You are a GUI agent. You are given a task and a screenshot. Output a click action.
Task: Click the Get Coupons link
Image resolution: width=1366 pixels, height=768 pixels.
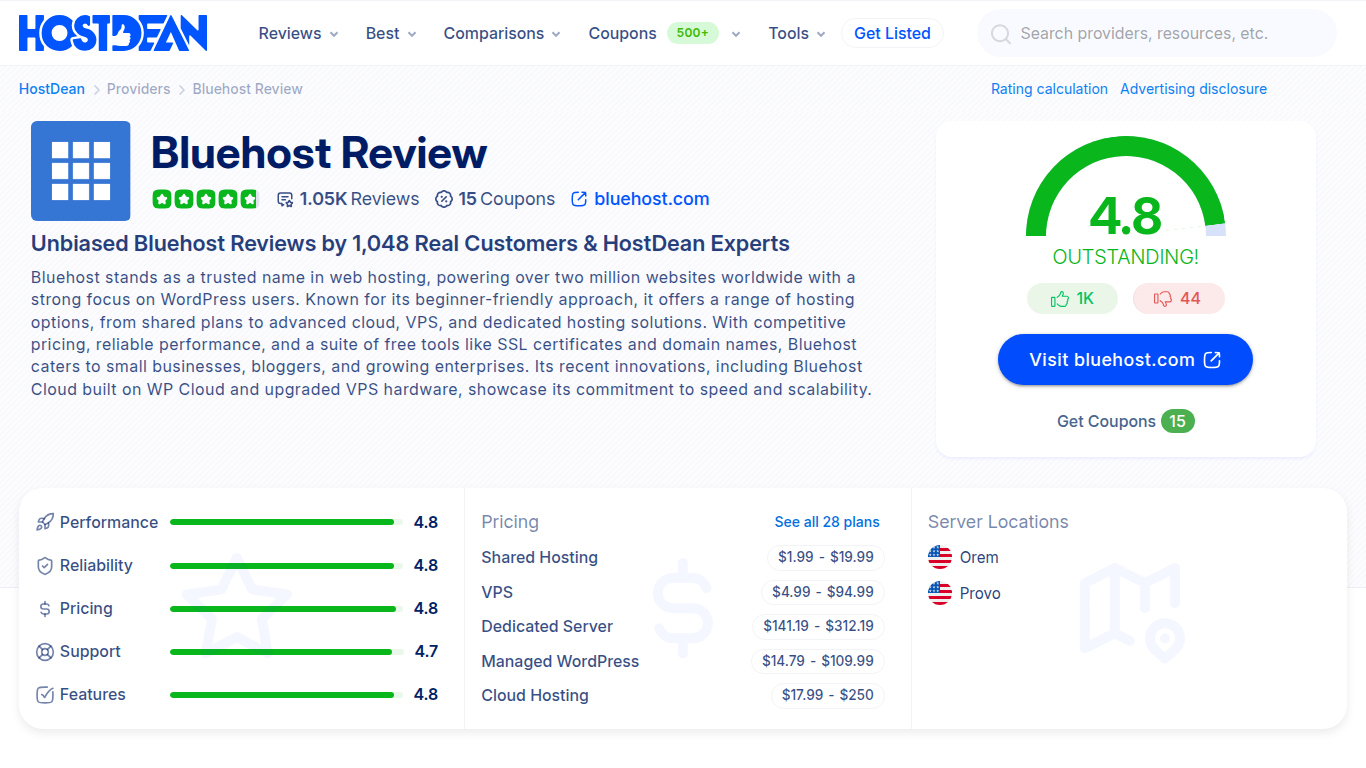tap(1106, 421)
